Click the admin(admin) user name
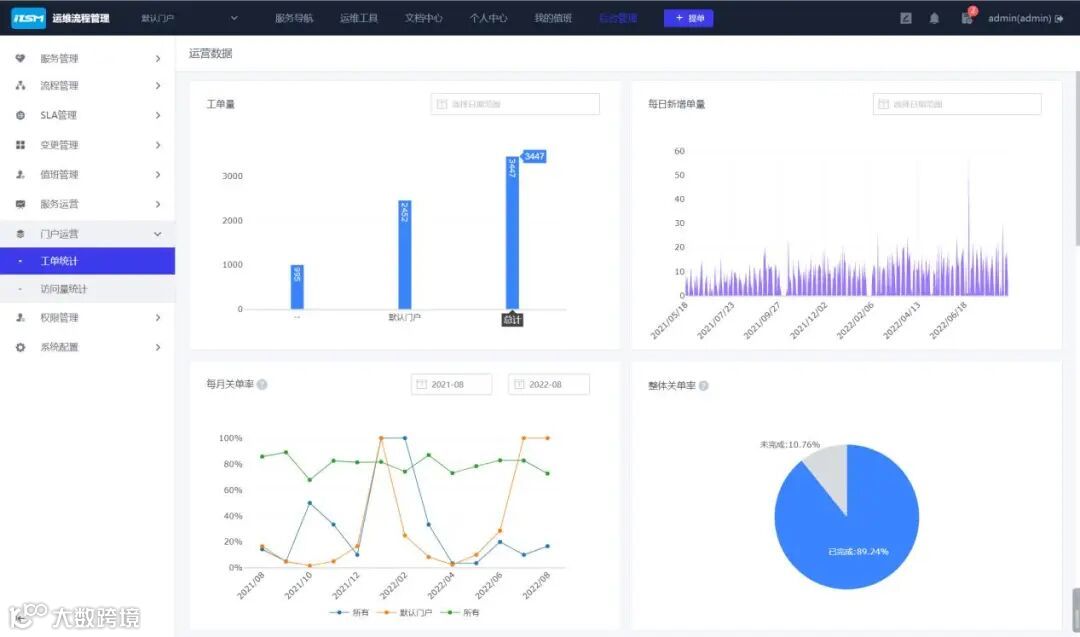This screenshot has width=1080, height=637. click(1019, 19)
